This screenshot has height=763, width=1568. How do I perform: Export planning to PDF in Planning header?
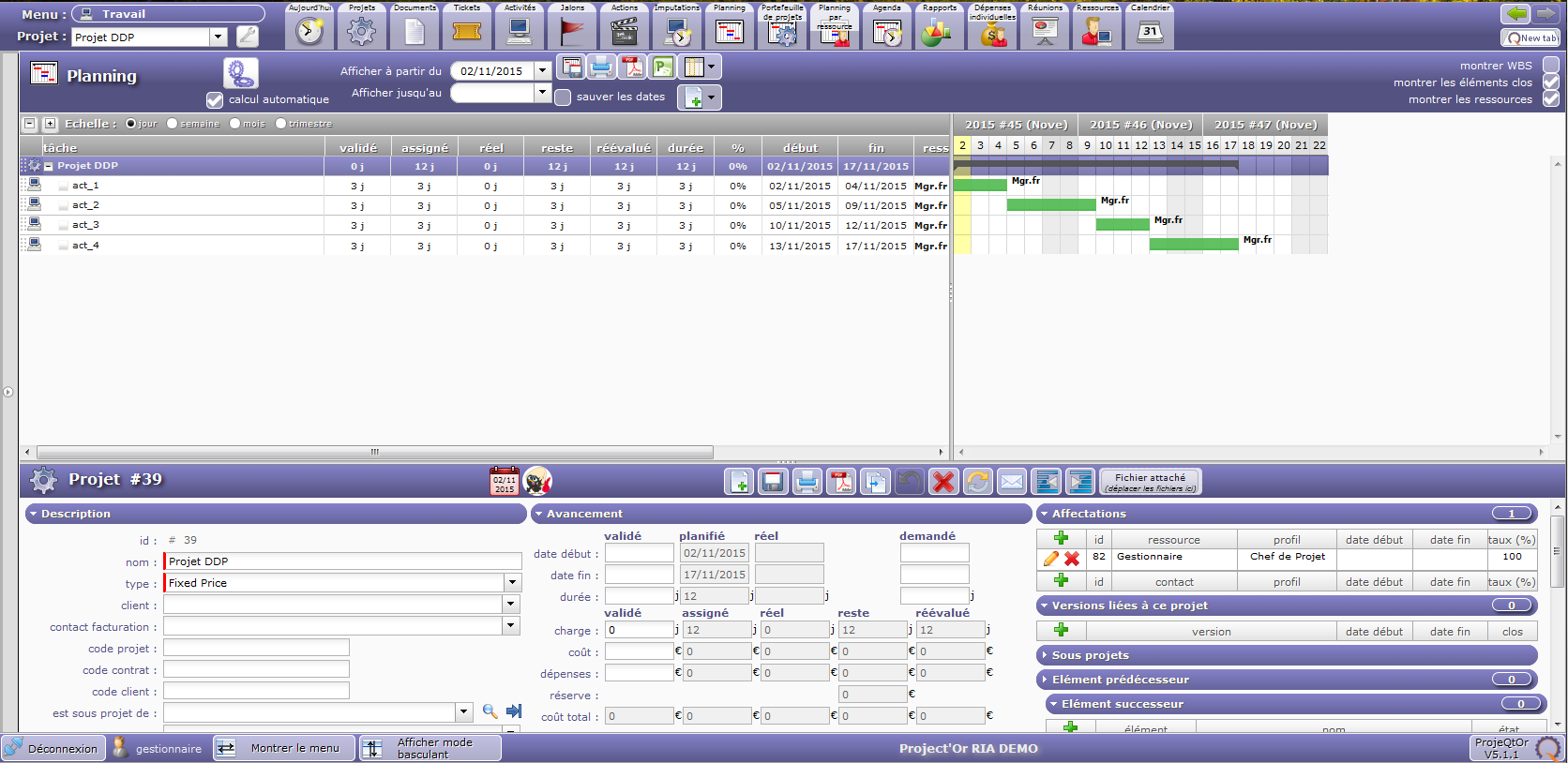[632, 67]
